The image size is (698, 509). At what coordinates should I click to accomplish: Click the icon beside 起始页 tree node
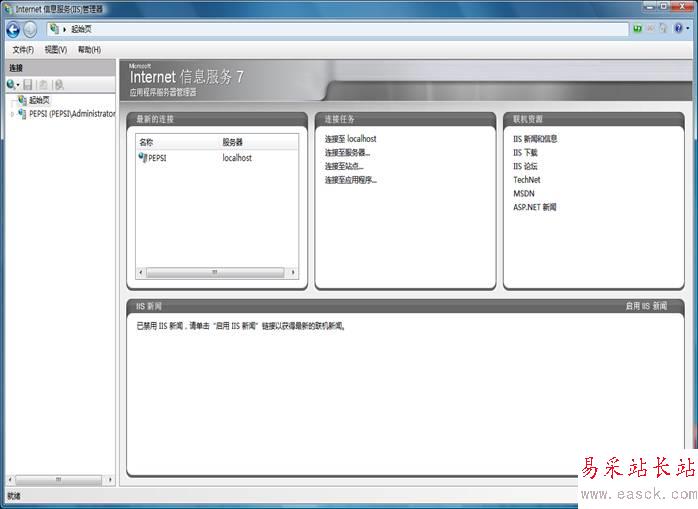click(x=22, y=100)
